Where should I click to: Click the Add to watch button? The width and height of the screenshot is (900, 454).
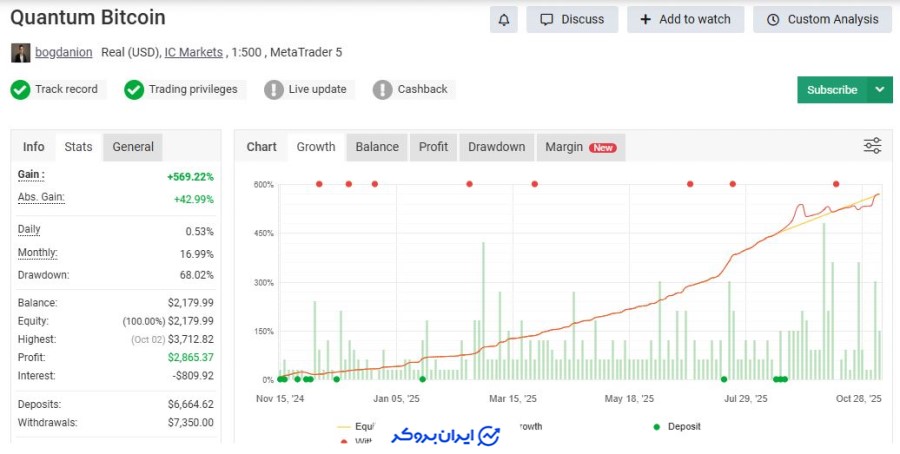pos(685,19)
